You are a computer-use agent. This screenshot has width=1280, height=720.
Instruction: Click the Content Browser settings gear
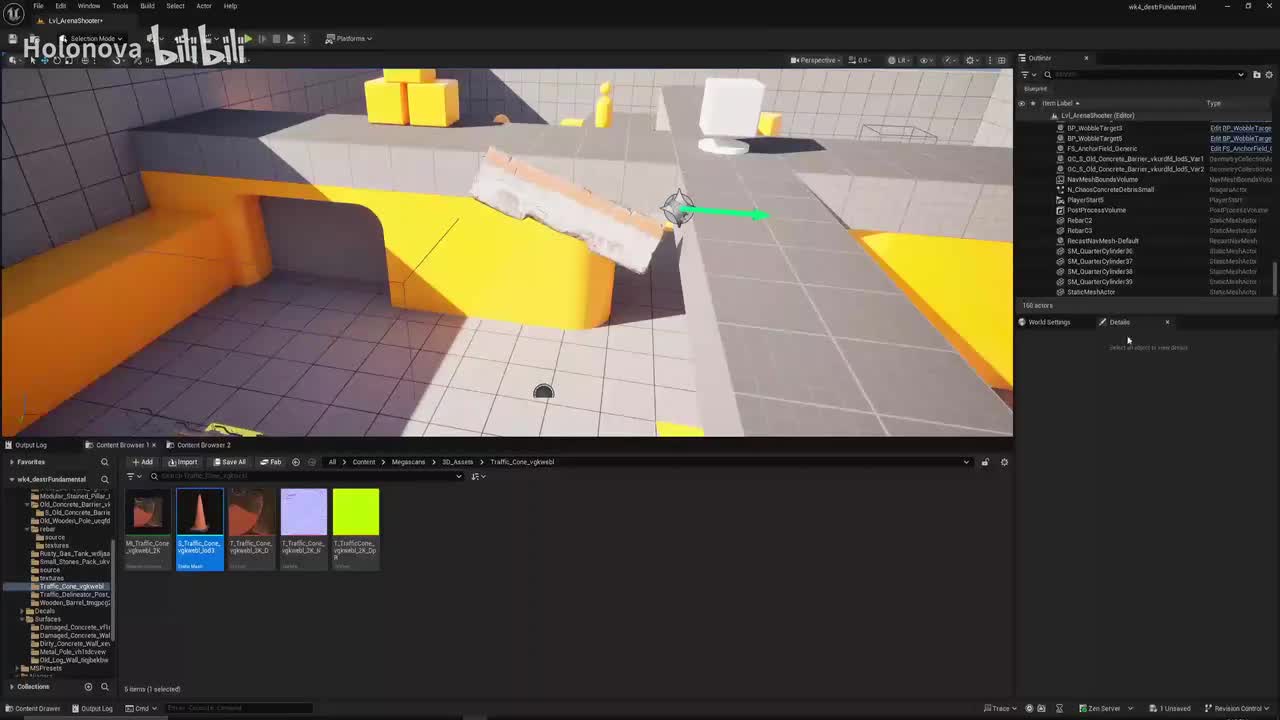pos(1004,462)
